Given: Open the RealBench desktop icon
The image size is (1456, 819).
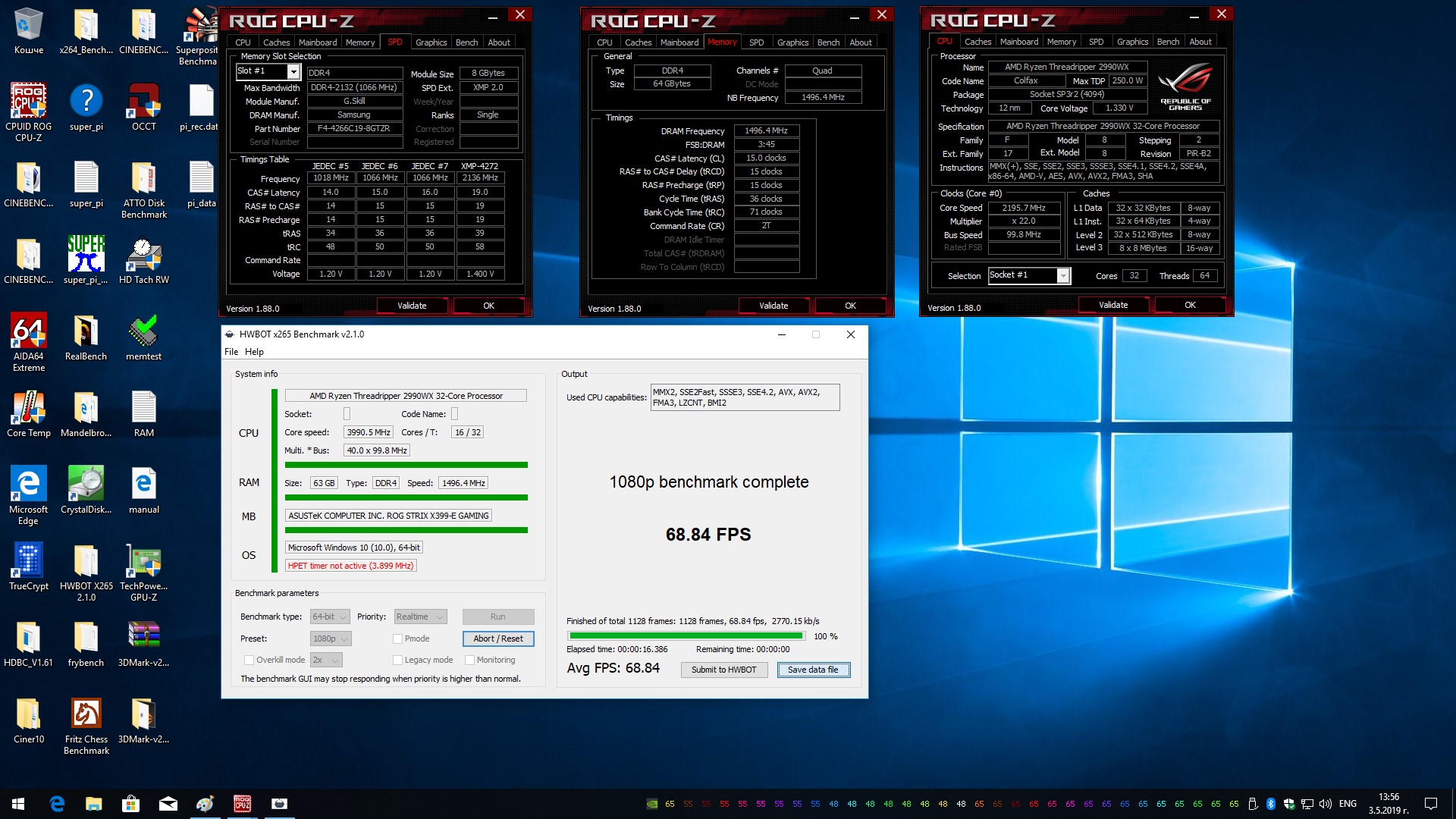Looking at the screenshot, I should (86, 337).
